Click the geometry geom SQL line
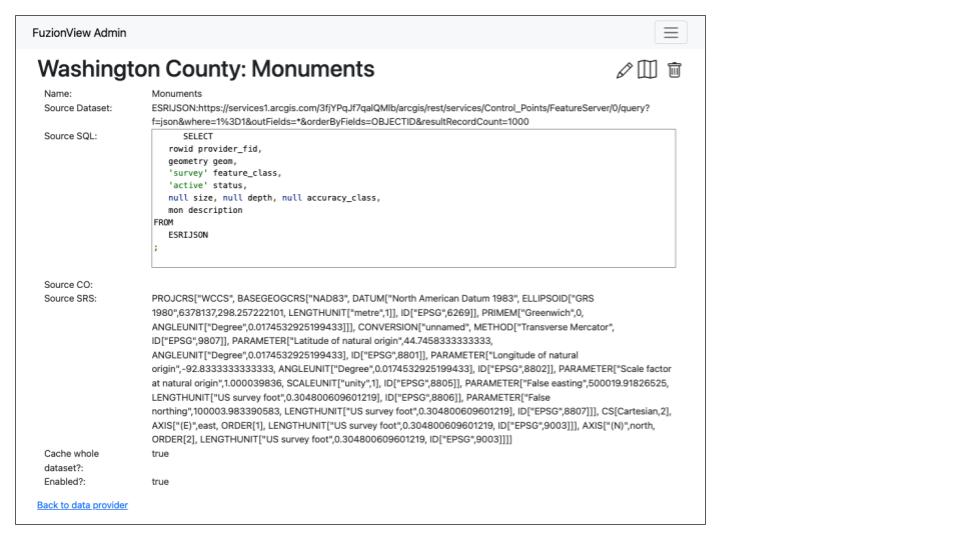960x540 pixels. pos(203,161)
